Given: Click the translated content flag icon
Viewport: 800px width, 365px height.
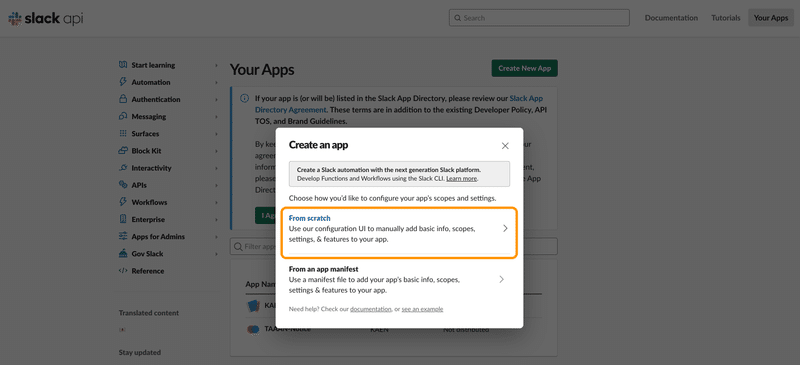Looking at the screenshot, I should coord(122,330).
